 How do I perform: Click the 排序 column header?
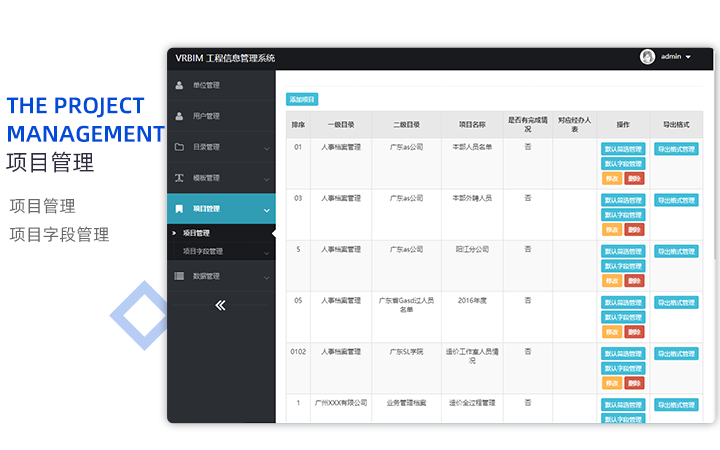point(298,124)
